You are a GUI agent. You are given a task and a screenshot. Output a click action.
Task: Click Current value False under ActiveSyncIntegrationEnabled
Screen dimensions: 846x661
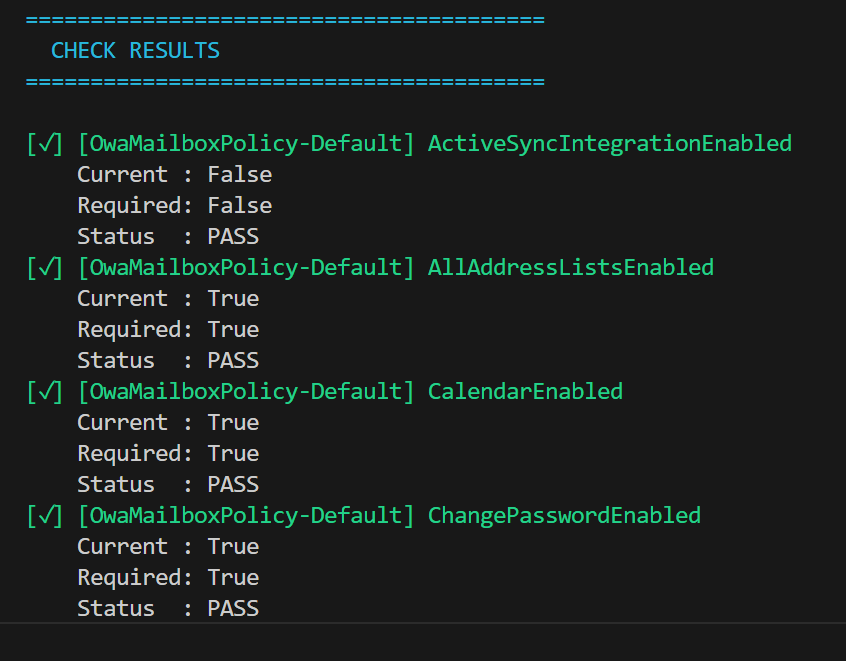point(240,175)
